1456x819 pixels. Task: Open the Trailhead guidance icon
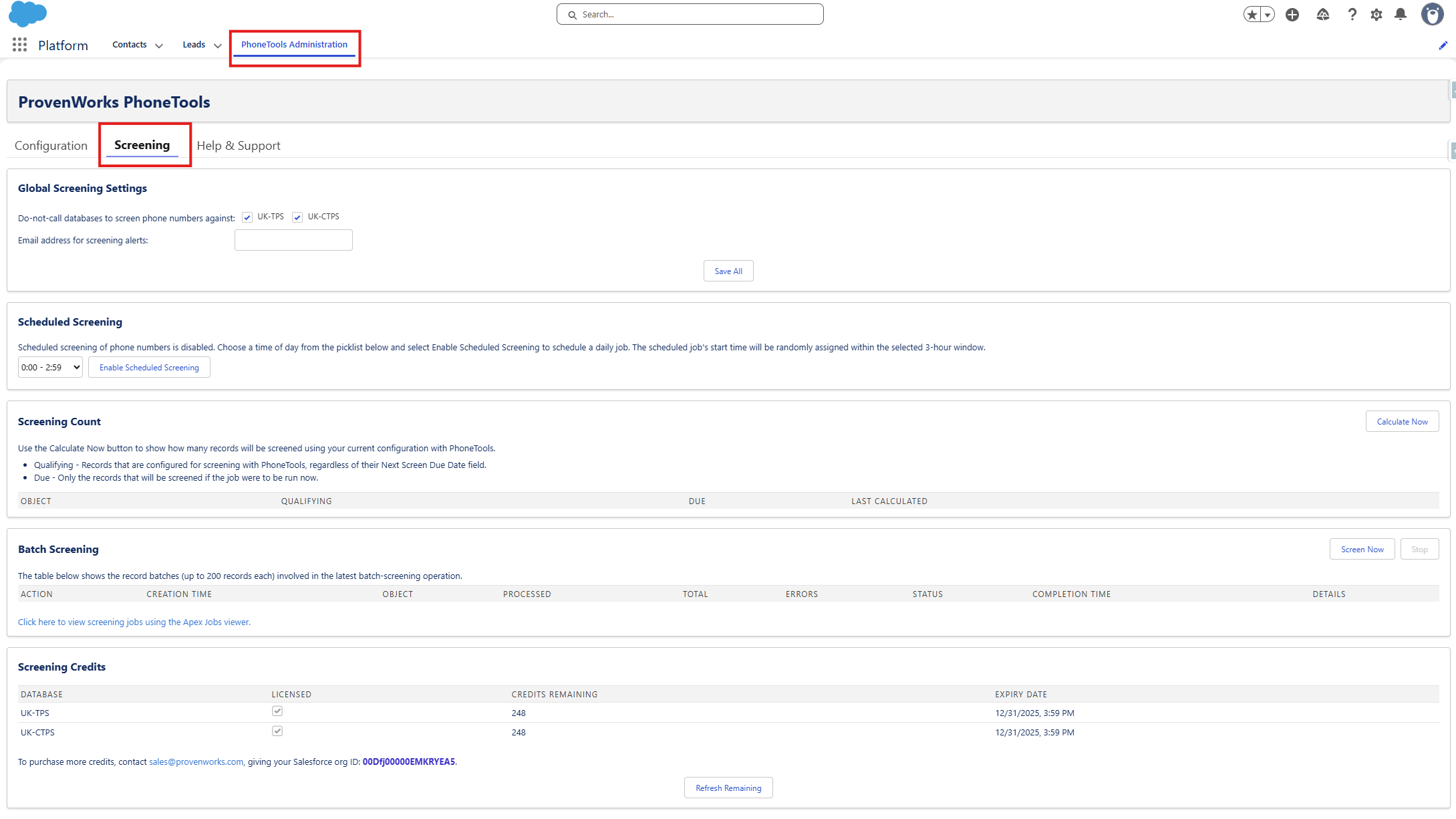1322,14
